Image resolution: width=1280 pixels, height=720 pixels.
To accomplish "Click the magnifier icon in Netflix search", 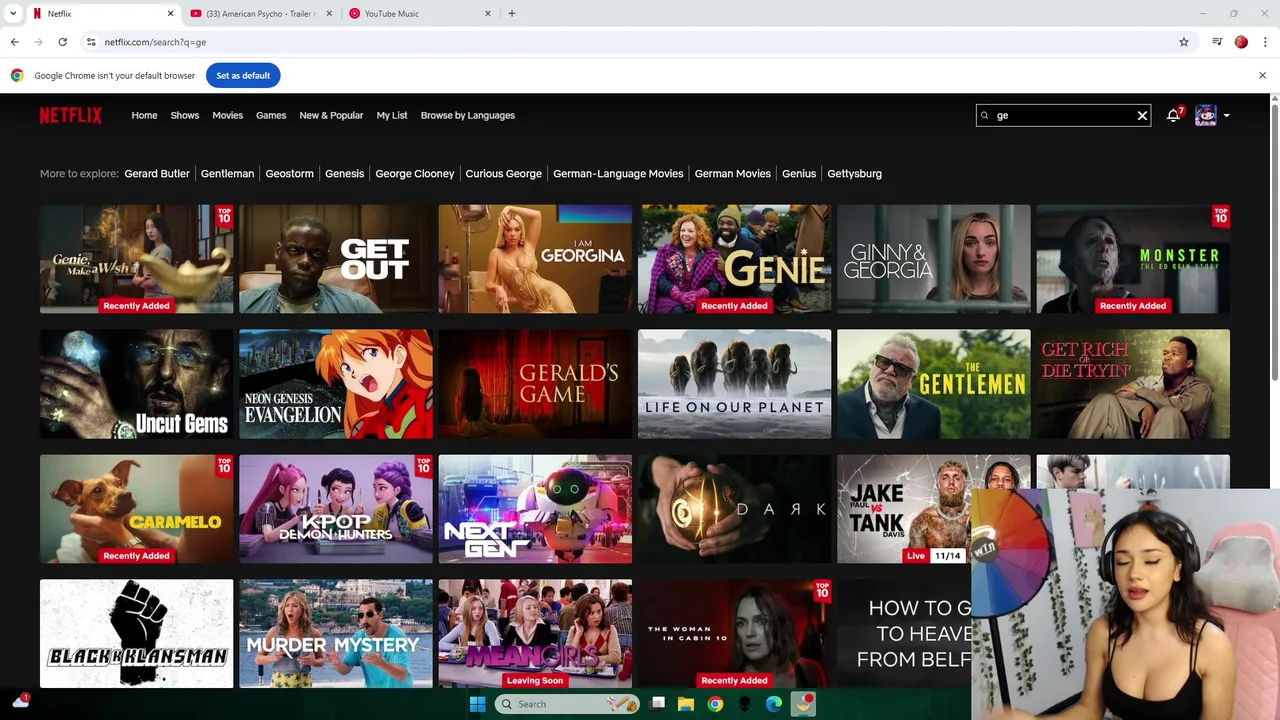I will [985, 115].
